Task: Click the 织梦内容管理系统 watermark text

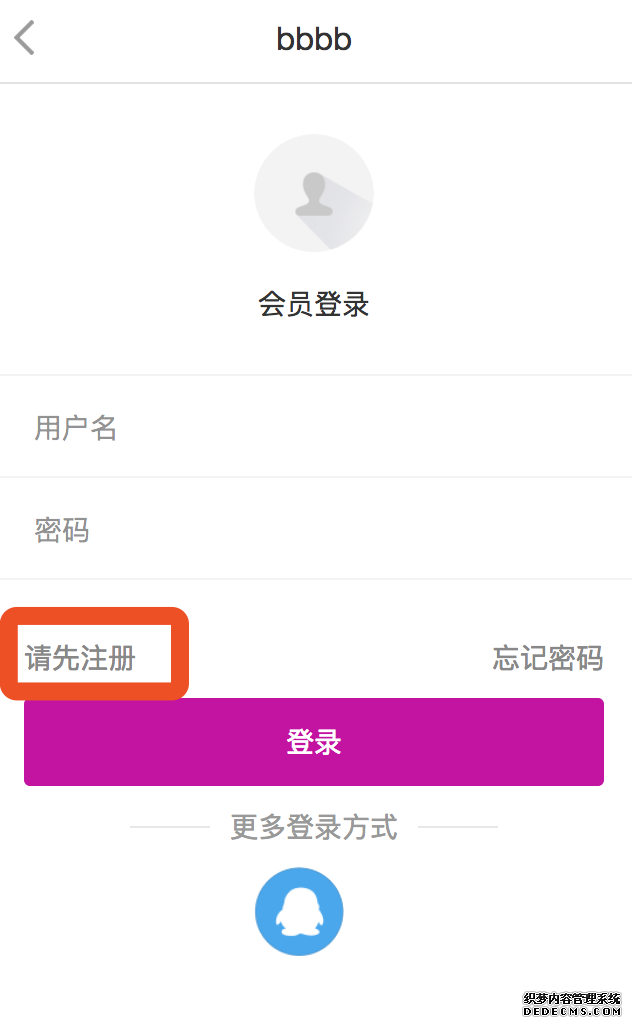Action: coord(572,999)
